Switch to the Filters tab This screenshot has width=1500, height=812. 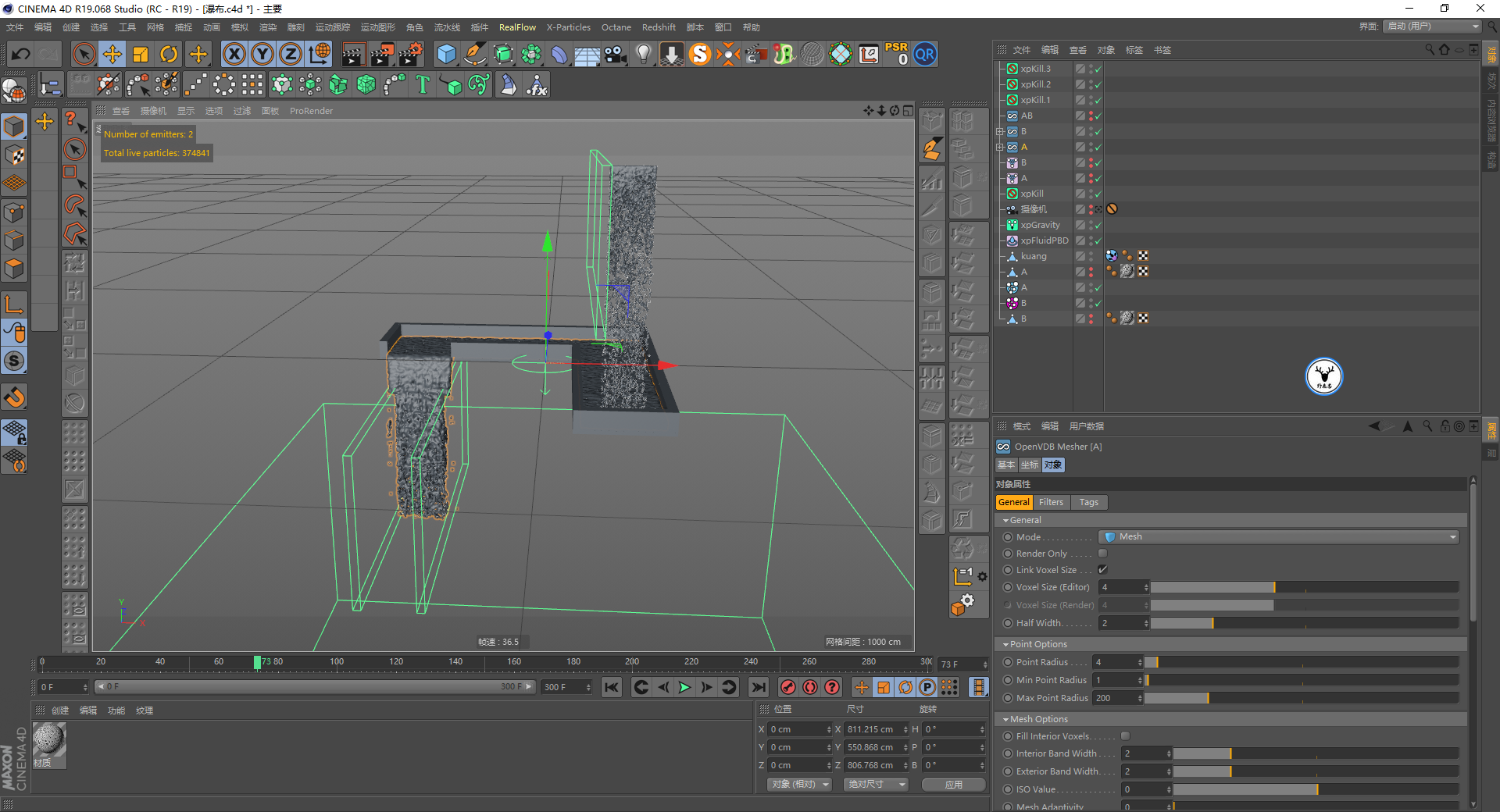1051,502
